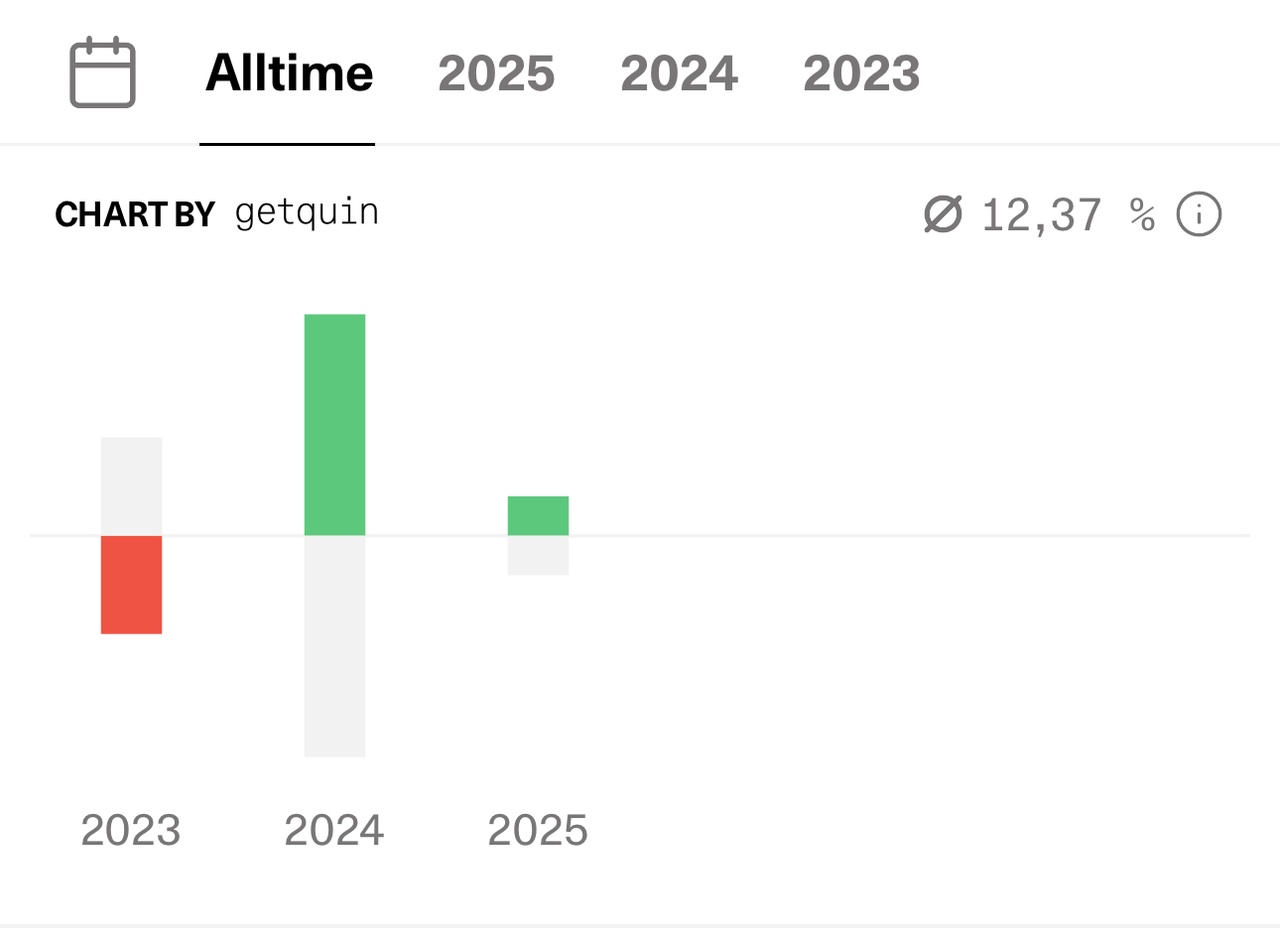Switch to the 2025 tab
The width and height of the screenshot is (1280, 950).
click(x=496, y=73)
